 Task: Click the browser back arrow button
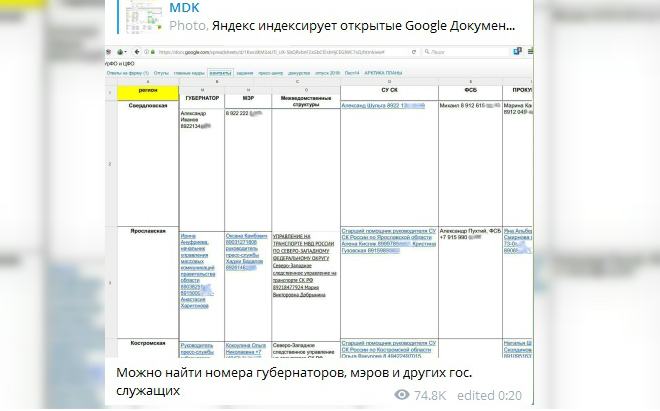coord(137,52)
